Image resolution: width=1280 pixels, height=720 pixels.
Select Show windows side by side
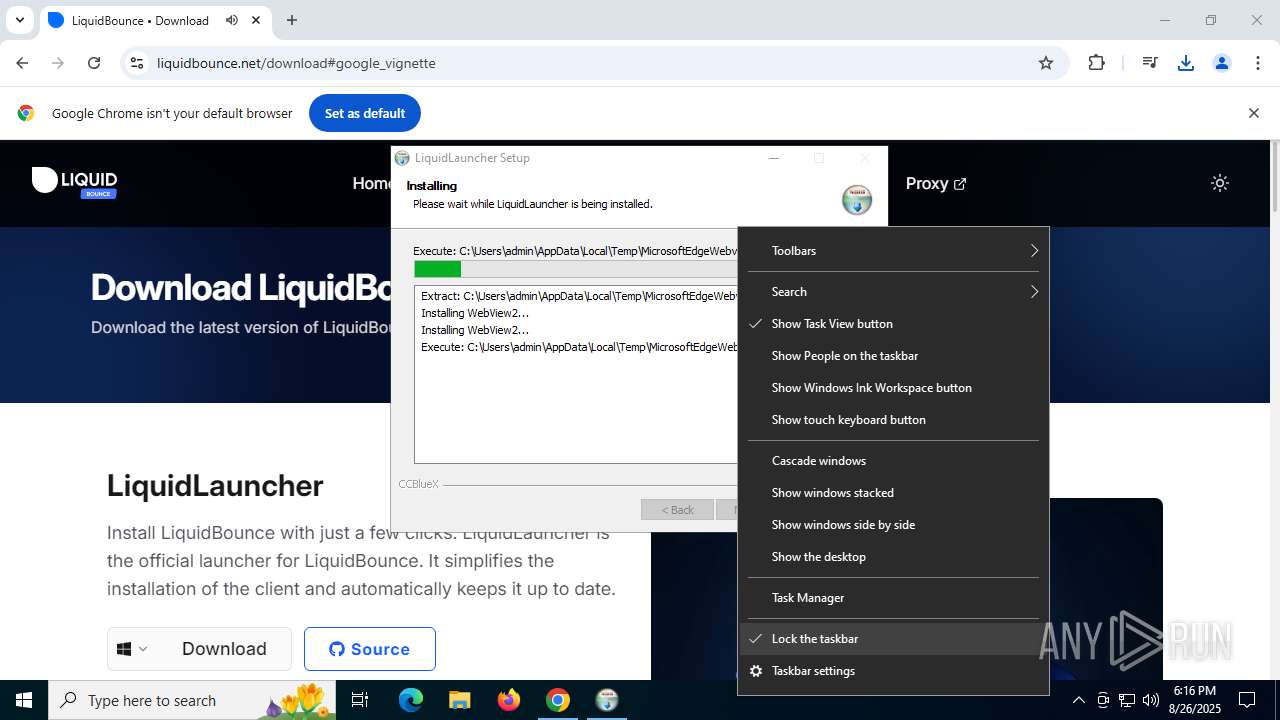pyautogui.click(x=894, y=525)
